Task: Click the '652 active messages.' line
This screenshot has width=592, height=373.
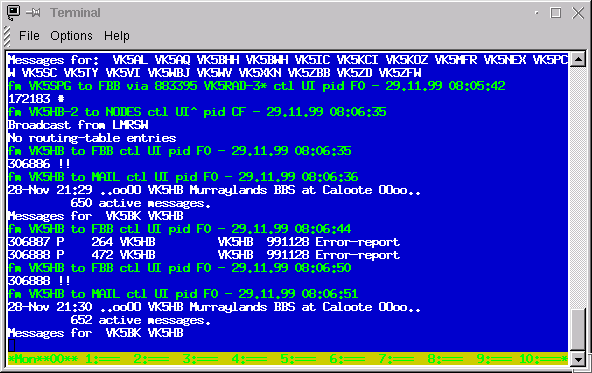Action: pyautogui.click(x=140, y=320)
